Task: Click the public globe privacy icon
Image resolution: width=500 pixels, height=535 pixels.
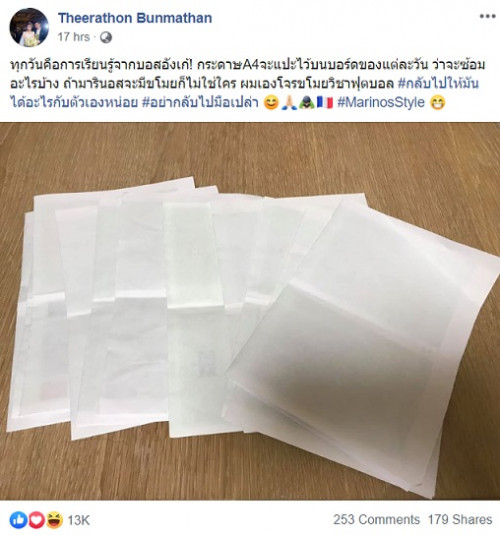Action: coord(106,37)
